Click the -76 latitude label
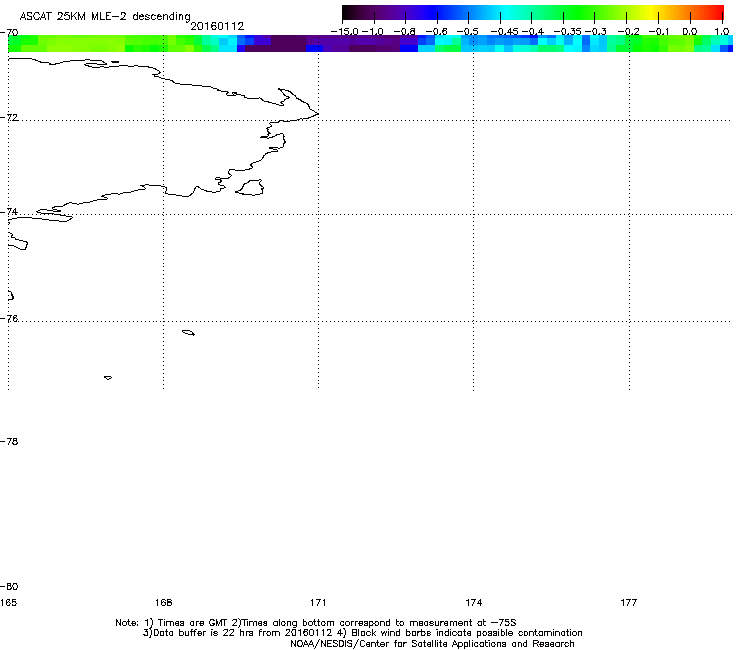 pyautogui.click(x=9, y=319)
